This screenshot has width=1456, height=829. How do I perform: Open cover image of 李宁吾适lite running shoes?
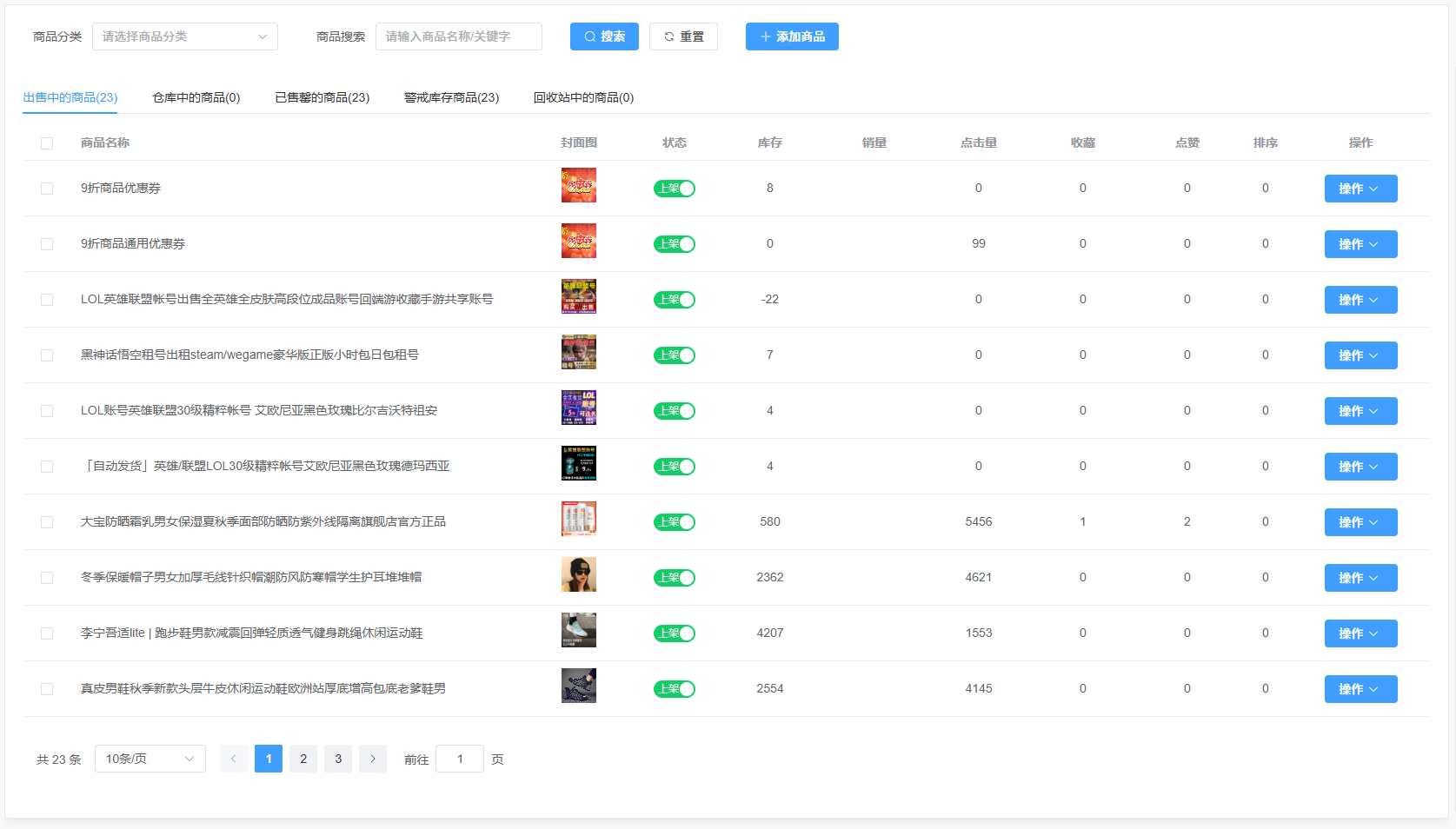[578, 630]
